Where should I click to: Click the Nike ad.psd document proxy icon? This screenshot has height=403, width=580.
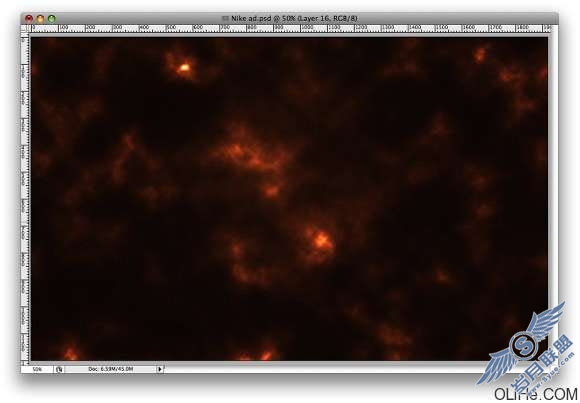[x=225, y=18]
